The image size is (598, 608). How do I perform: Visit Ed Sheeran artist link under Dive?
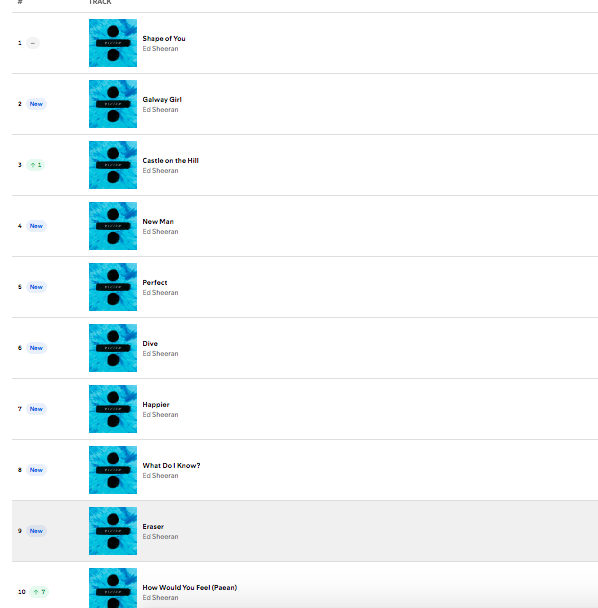(160, 354)
